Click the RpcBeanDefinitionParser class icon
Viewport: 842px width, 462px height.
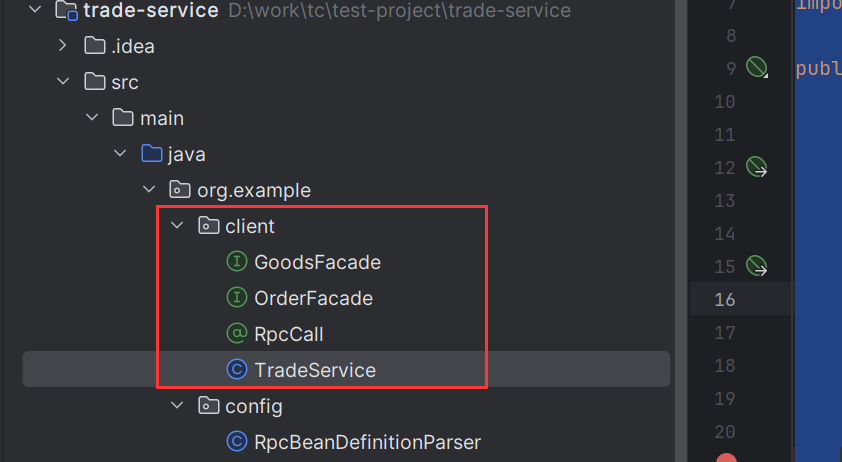(x=236, y=442)
